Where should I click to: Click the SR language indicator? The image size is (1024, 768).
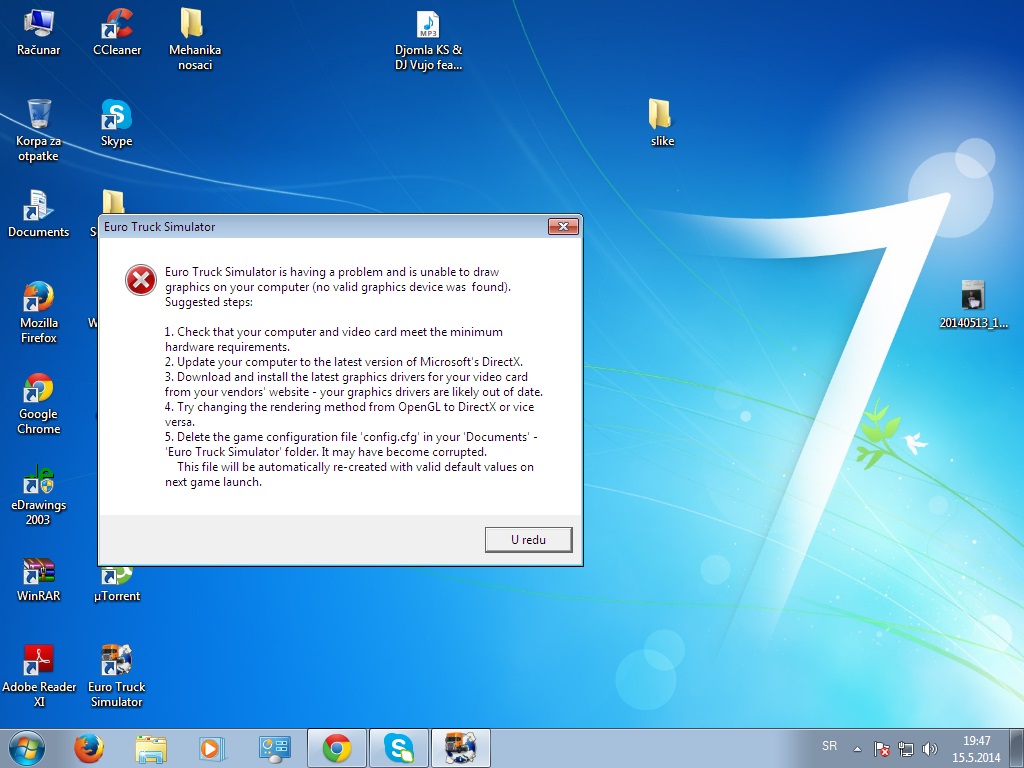(x=829, y=746)
